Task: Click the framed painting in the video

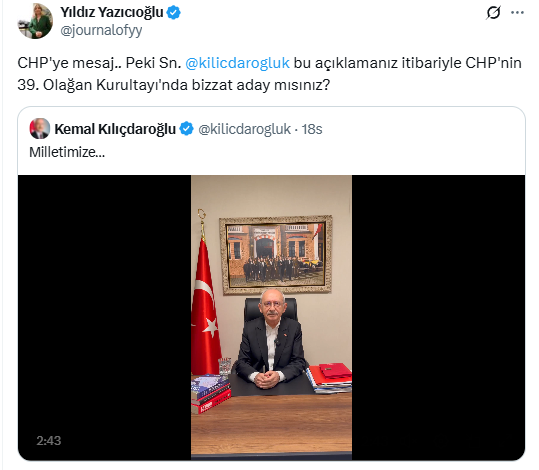Action: [276, 254]
